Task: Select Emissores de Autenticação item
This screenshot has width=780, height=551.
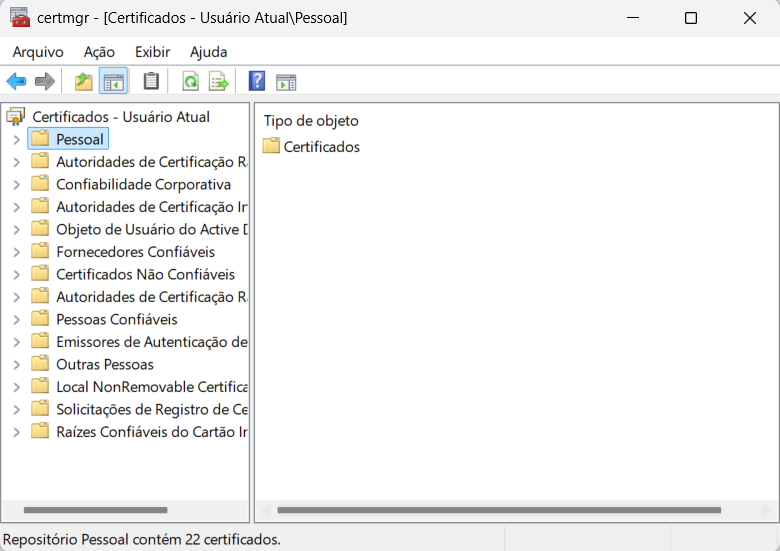Action: (x=152, y=342)
